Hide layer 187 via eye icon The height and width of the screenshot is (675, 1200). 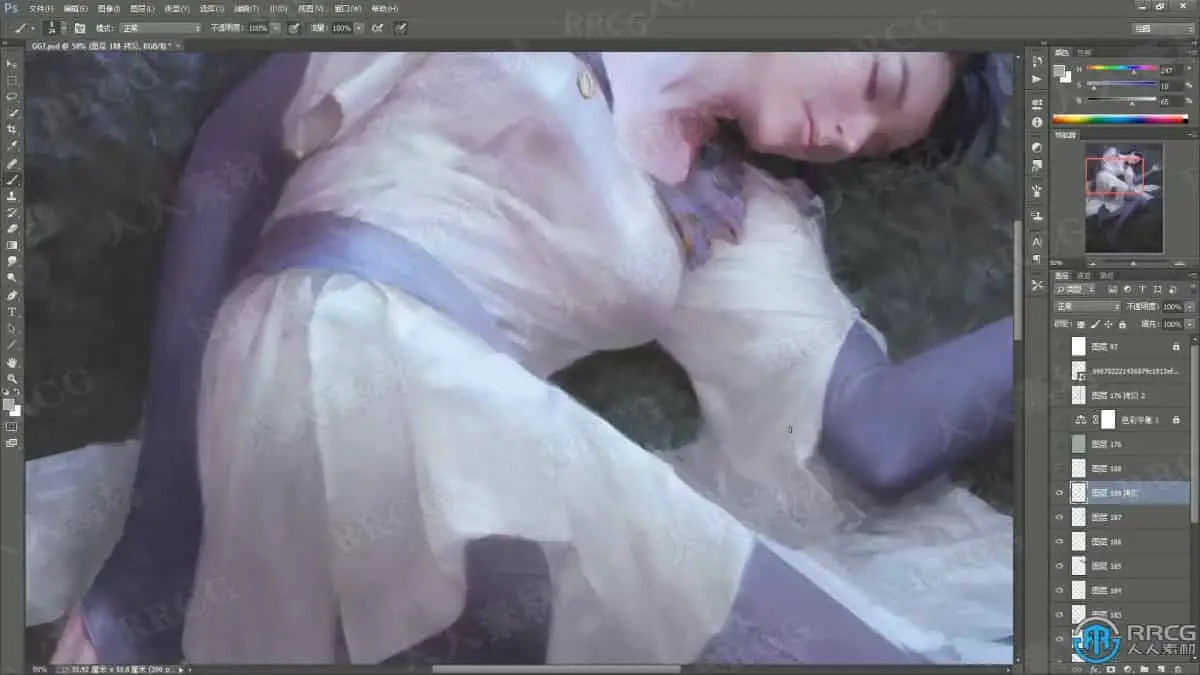pos(1060,517)
